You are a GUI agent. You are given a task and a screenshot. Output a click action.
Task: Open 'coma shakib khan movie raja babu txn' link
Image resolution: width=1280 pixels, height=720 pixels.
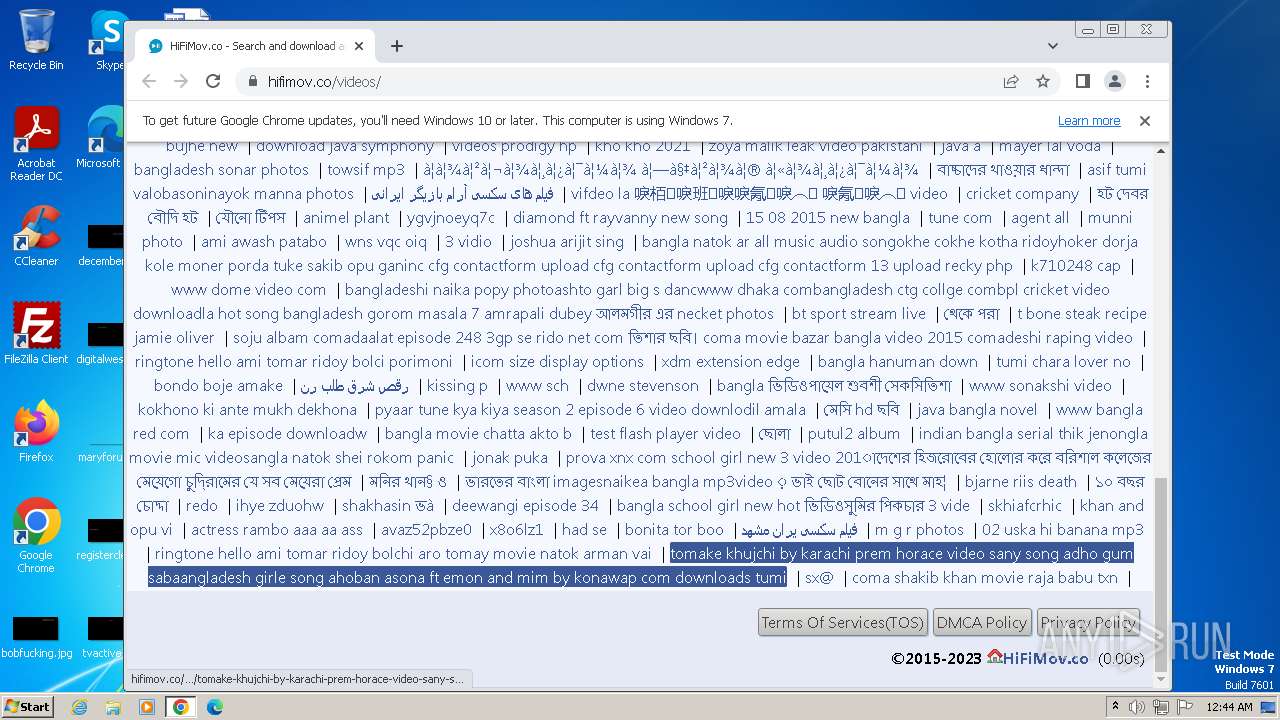tap(985, 577)
